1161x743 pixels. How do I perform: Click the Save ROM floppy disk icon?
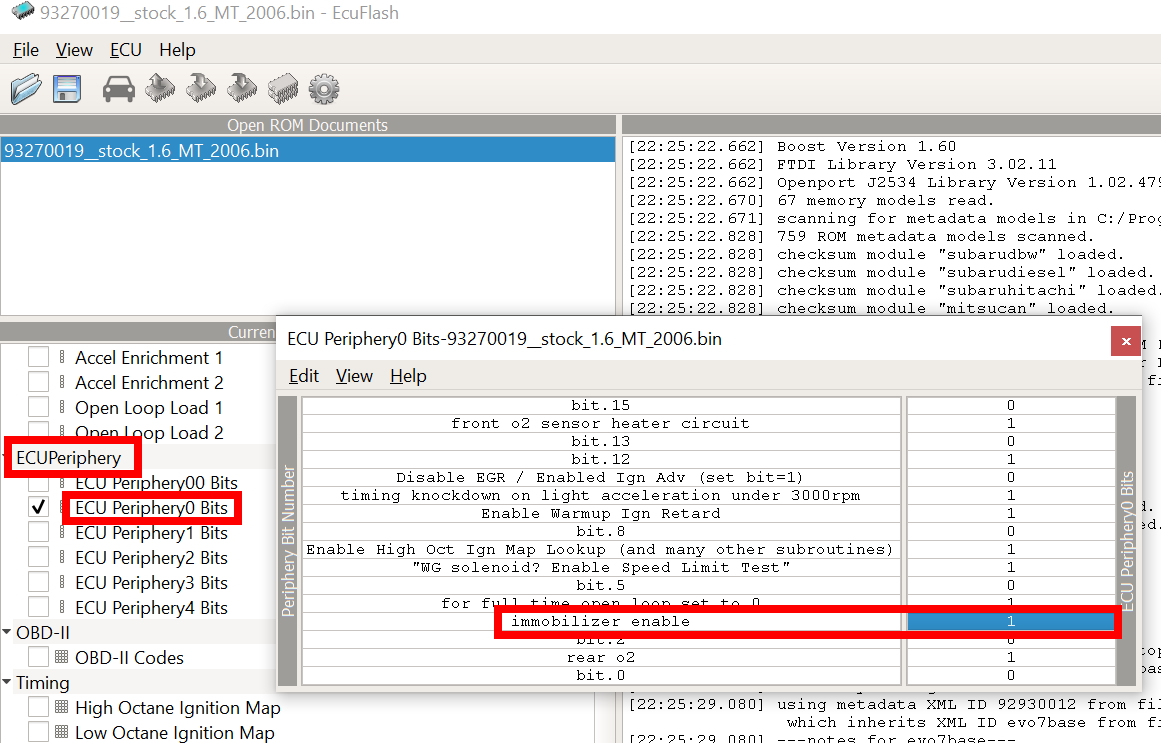(x=67, y=89)
